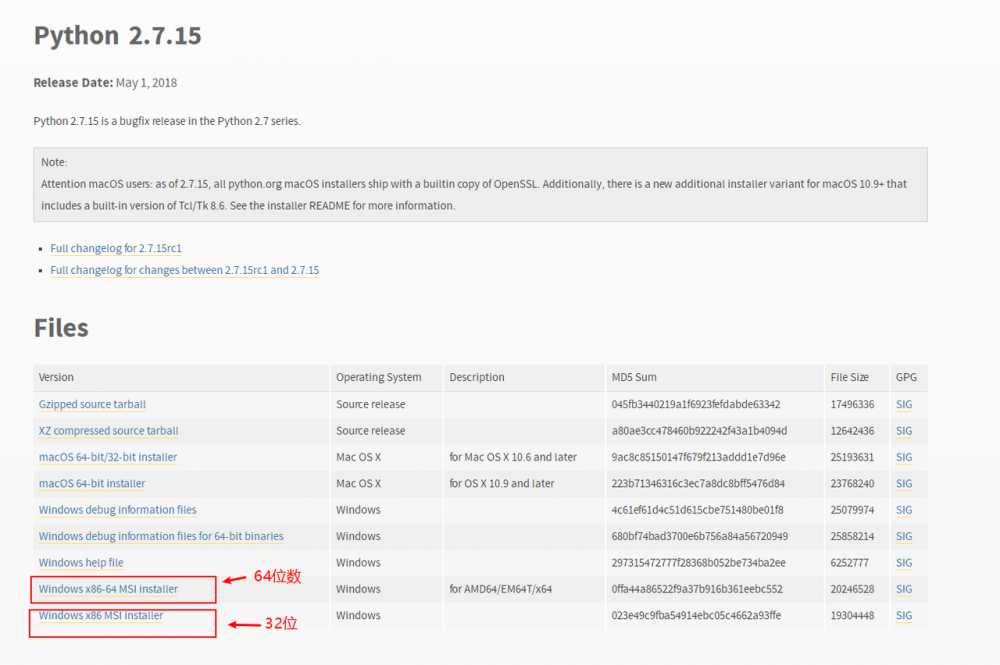
Task: Select MD5 sum 0ffa44a86522f9a37b916b361eebc552
Action: click(x=697, y=589)
